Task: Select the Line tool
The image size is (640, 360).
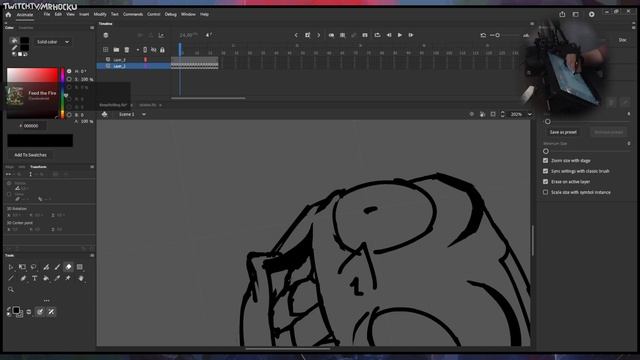Action: pos(11,278)
